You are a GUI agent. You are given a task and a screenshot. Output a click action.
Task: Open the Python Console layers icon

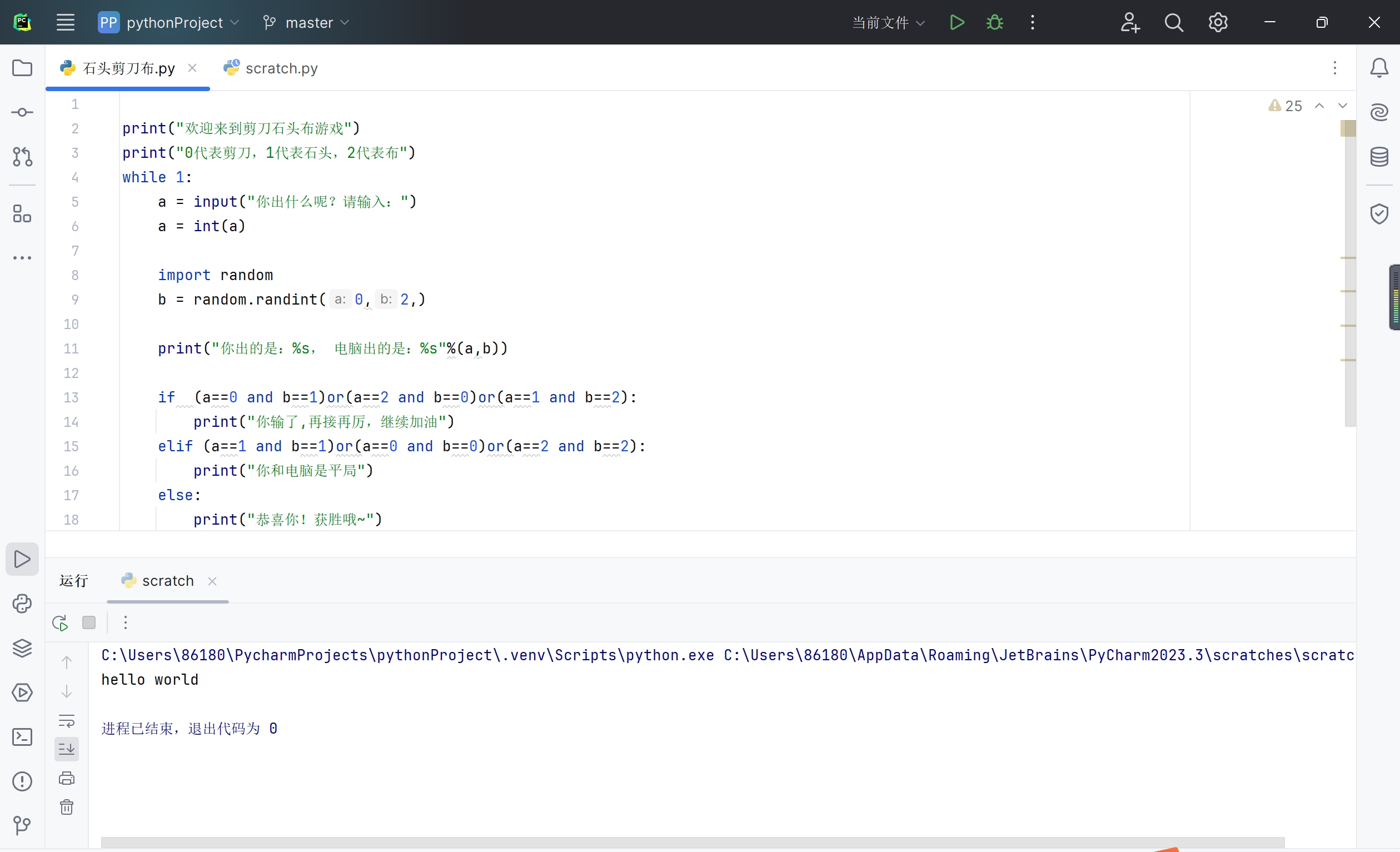click(22, 648)
